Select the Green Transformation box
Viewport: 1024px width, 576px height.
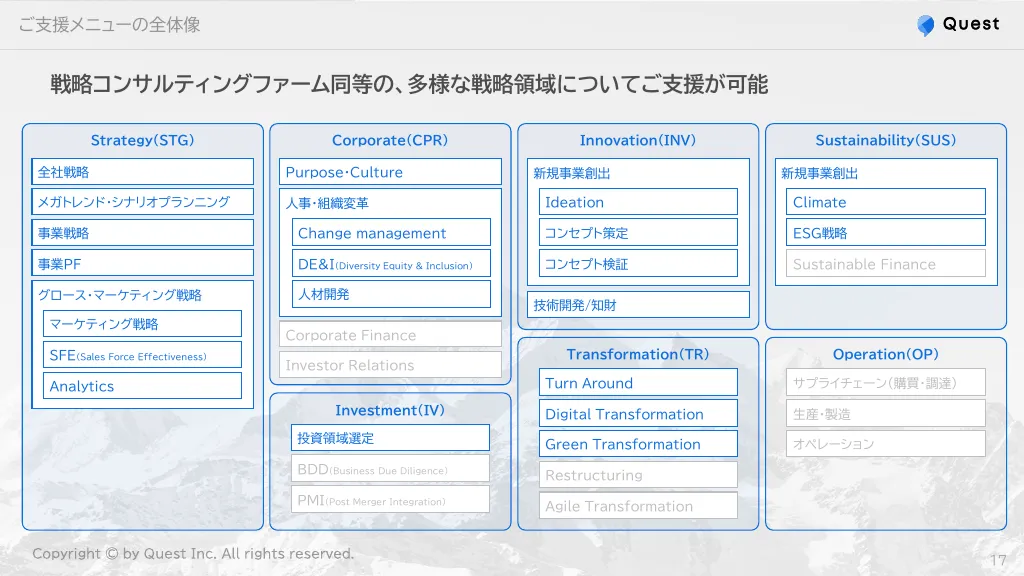pyautogui.click(x=638, y=444)
